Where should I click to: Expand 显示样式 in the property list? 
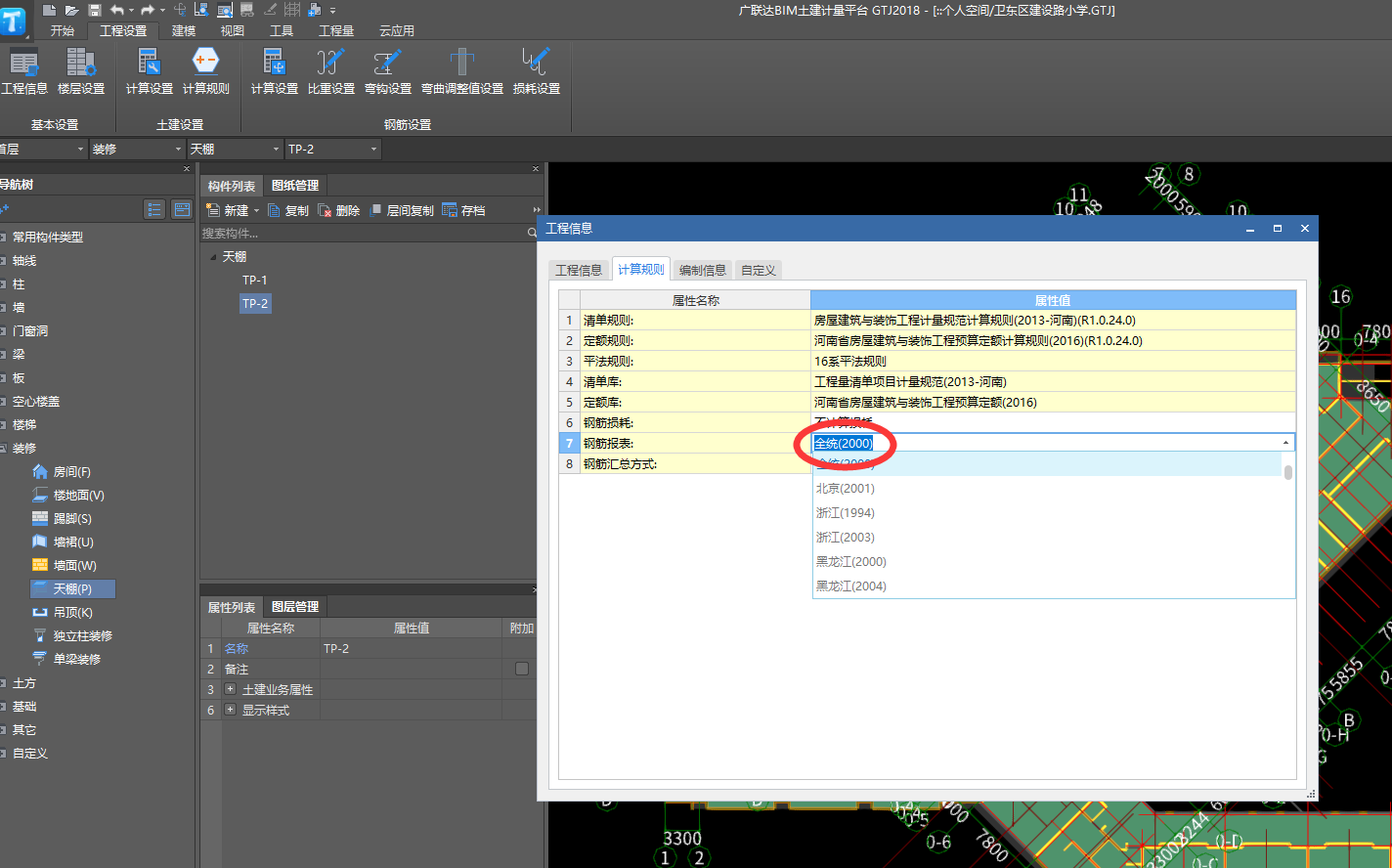point(231,710)
